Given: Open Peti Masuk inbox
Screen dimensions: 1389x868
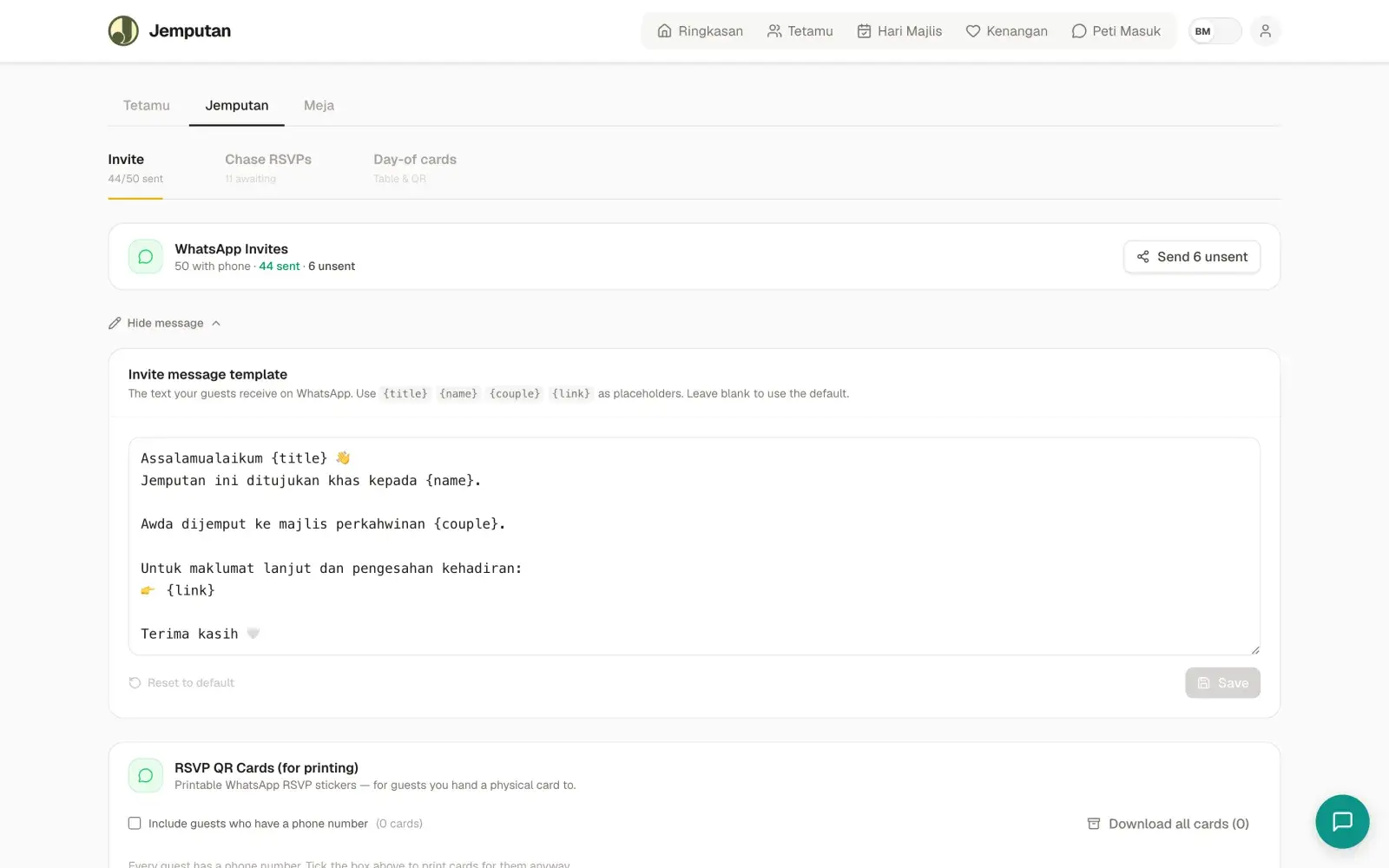Looking at the screenshot, I should coord(1116,31).
